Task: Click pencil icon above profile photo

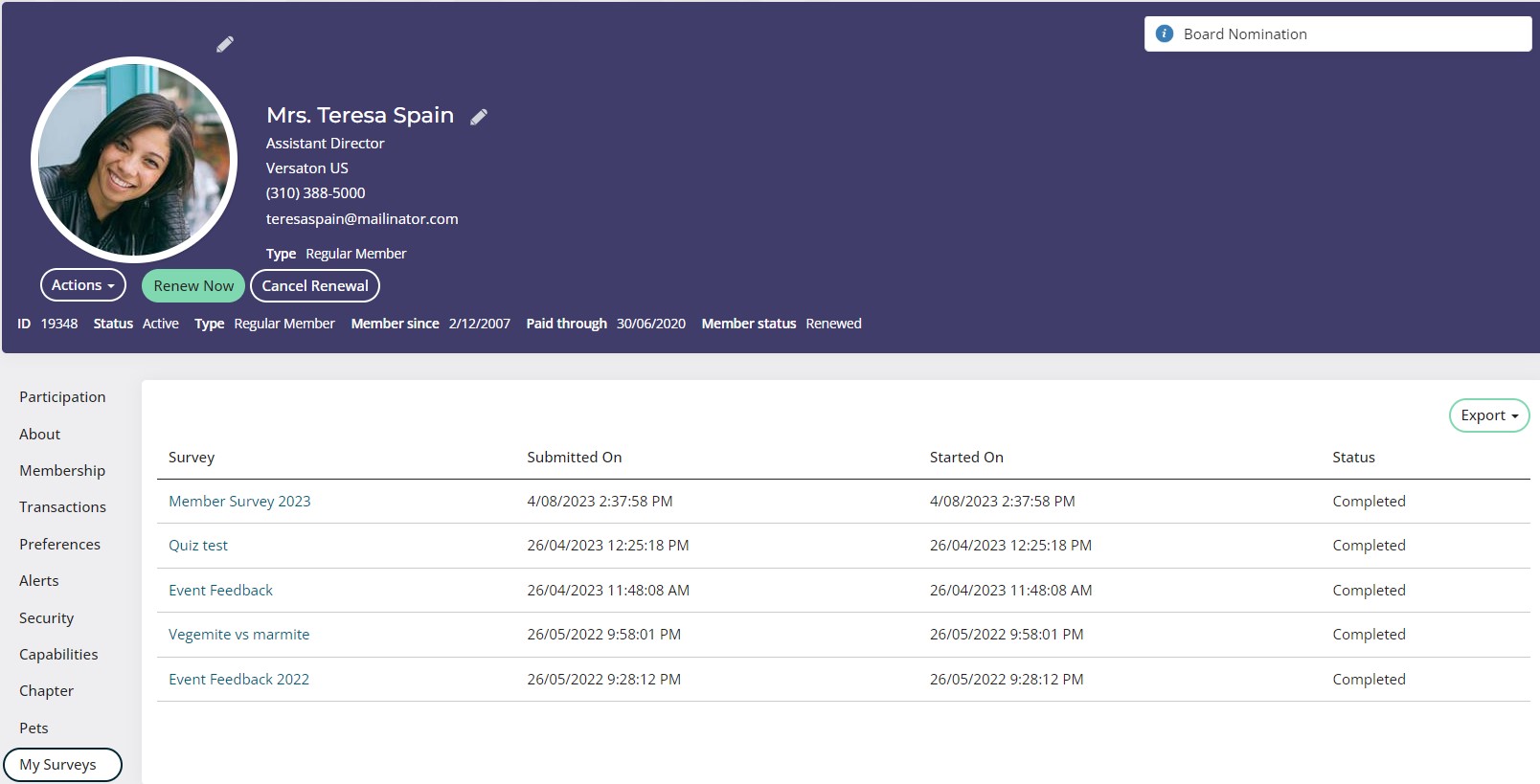Action: click(x=225, y=44)
